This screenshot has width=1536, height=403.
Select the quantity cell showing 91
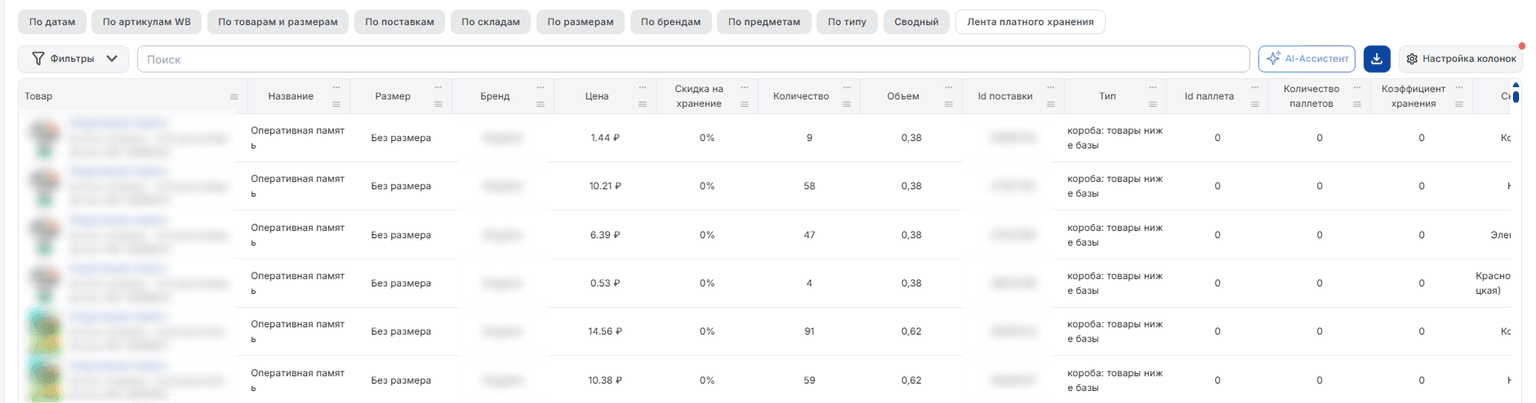pos(809,332)
